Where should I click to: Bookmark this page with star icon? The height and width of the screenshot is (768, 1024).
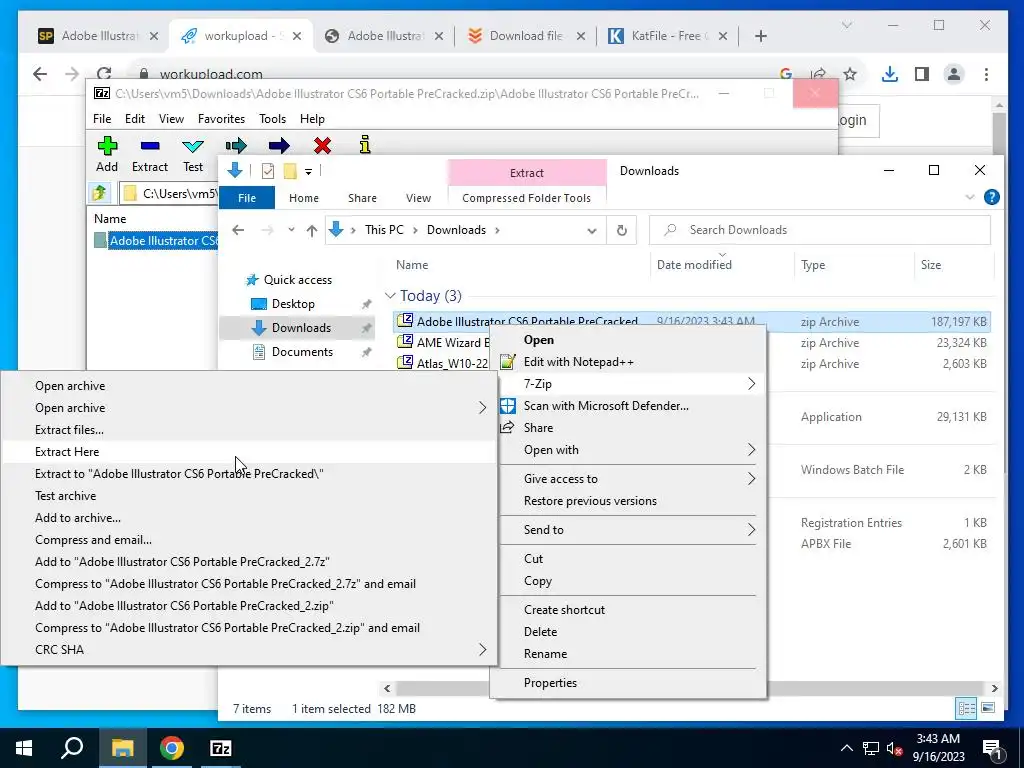[850, 74]
